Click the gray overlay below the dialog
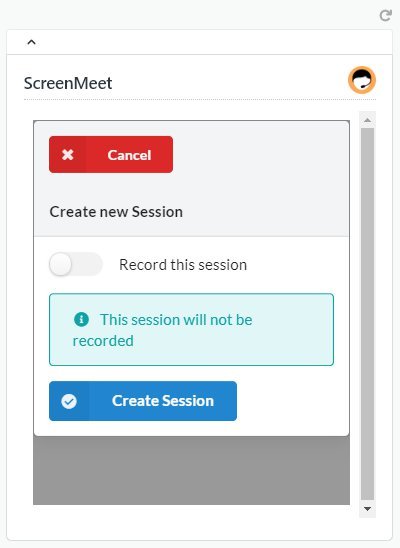Screen dimensions: 400x548 point(191,470)
